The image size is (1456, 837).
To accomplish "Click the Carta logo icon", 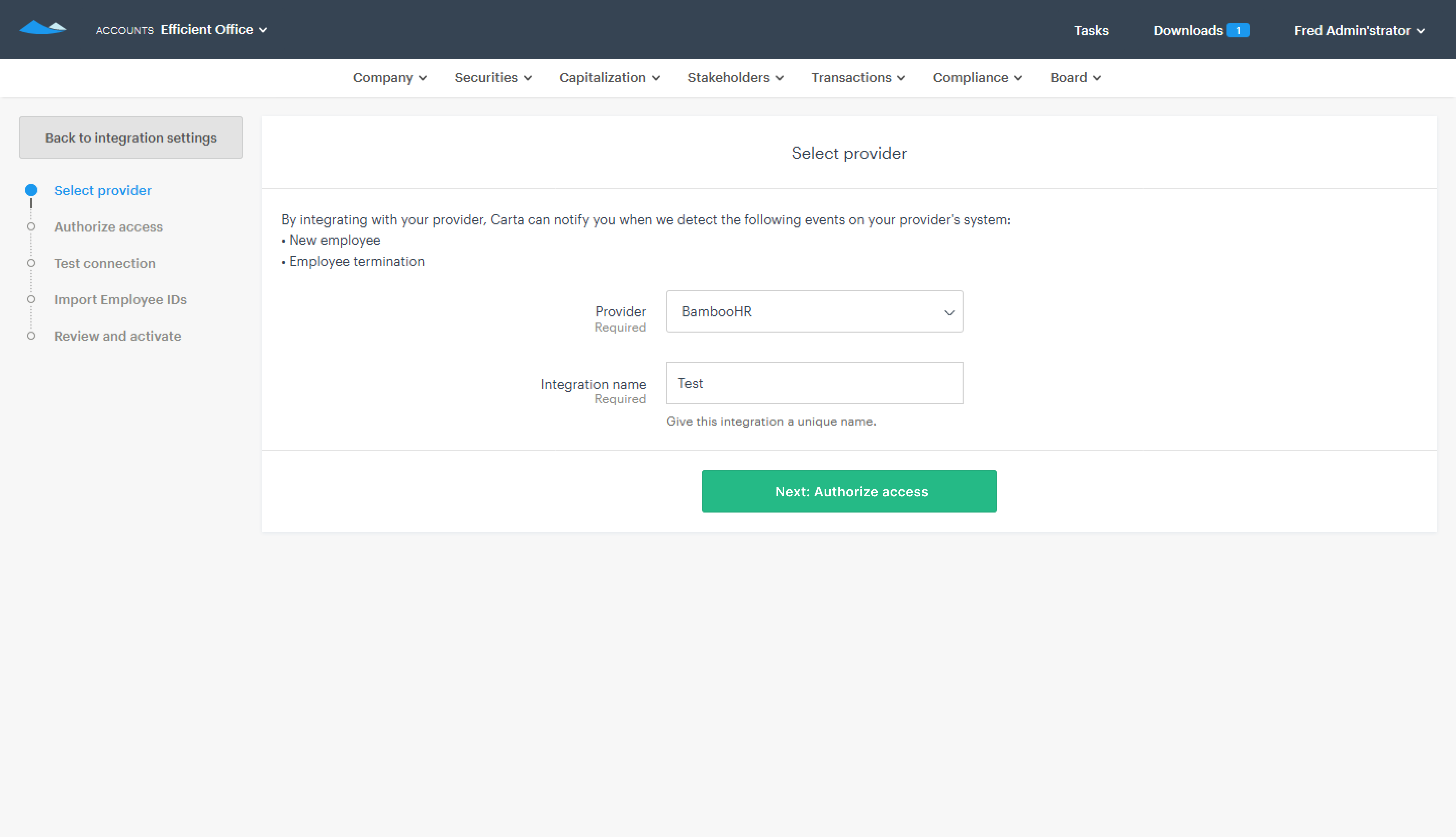I will pyautogui.click(x=43, y=28).
